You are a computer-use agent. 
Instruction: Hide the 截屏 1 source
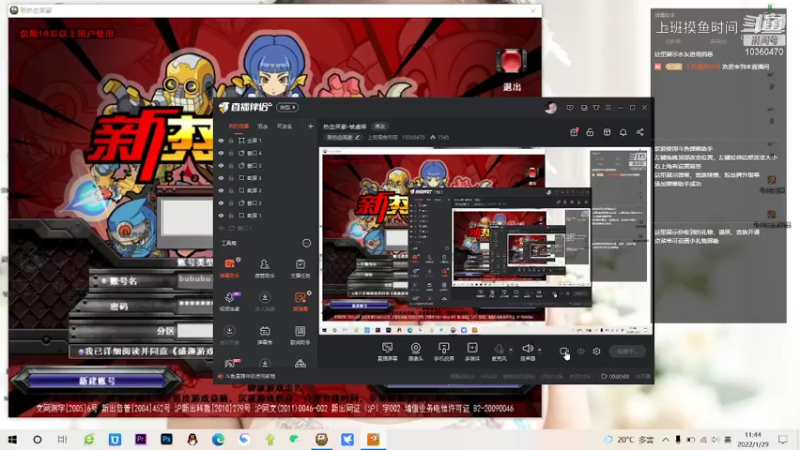pyautogui.click(x=221, y=215)
